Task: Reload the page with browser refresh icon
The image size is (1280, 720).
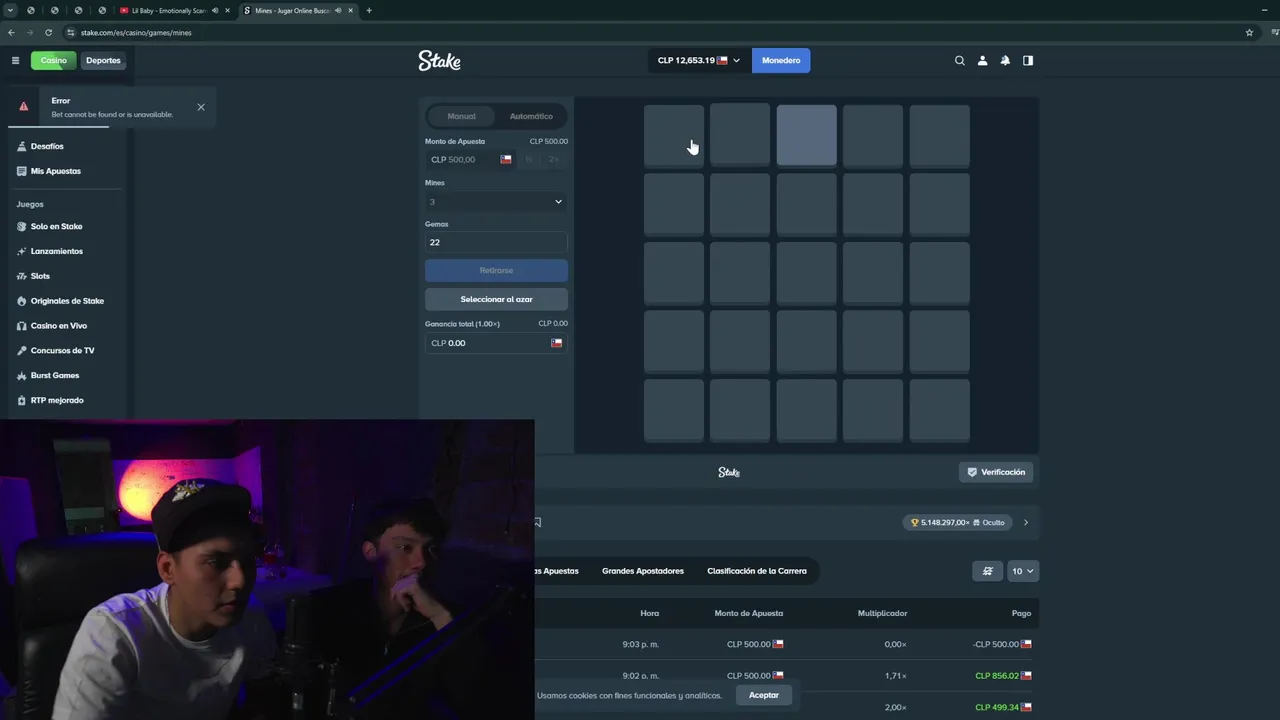Action: [48, 32]
